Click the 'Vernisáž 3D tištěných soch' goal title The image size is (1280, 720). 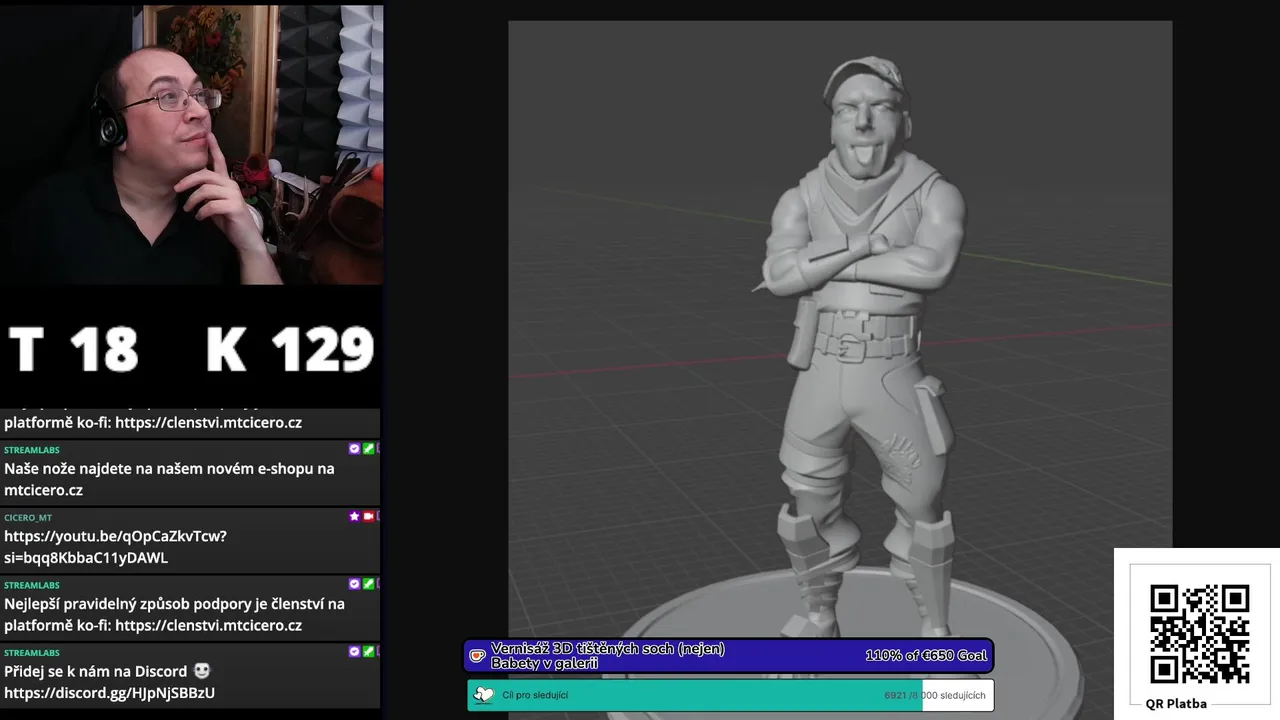pos(608,656)
